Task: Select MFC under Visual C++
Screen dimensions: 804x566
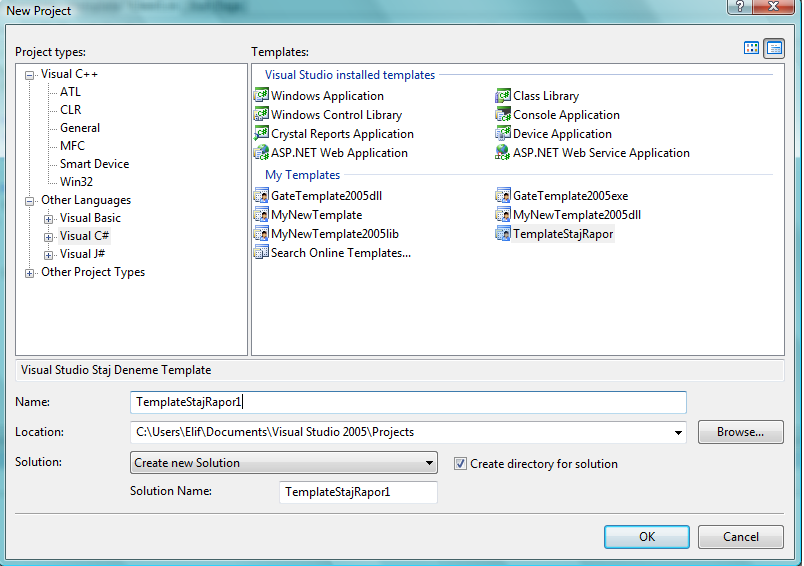Action: pos(72,146)
